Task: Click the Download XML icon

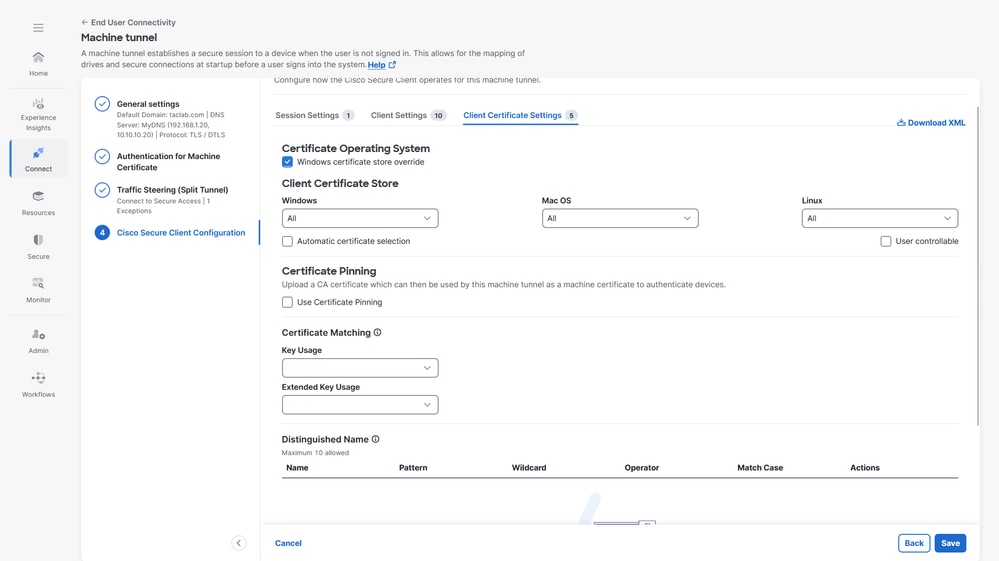Action: click(901, 122)
